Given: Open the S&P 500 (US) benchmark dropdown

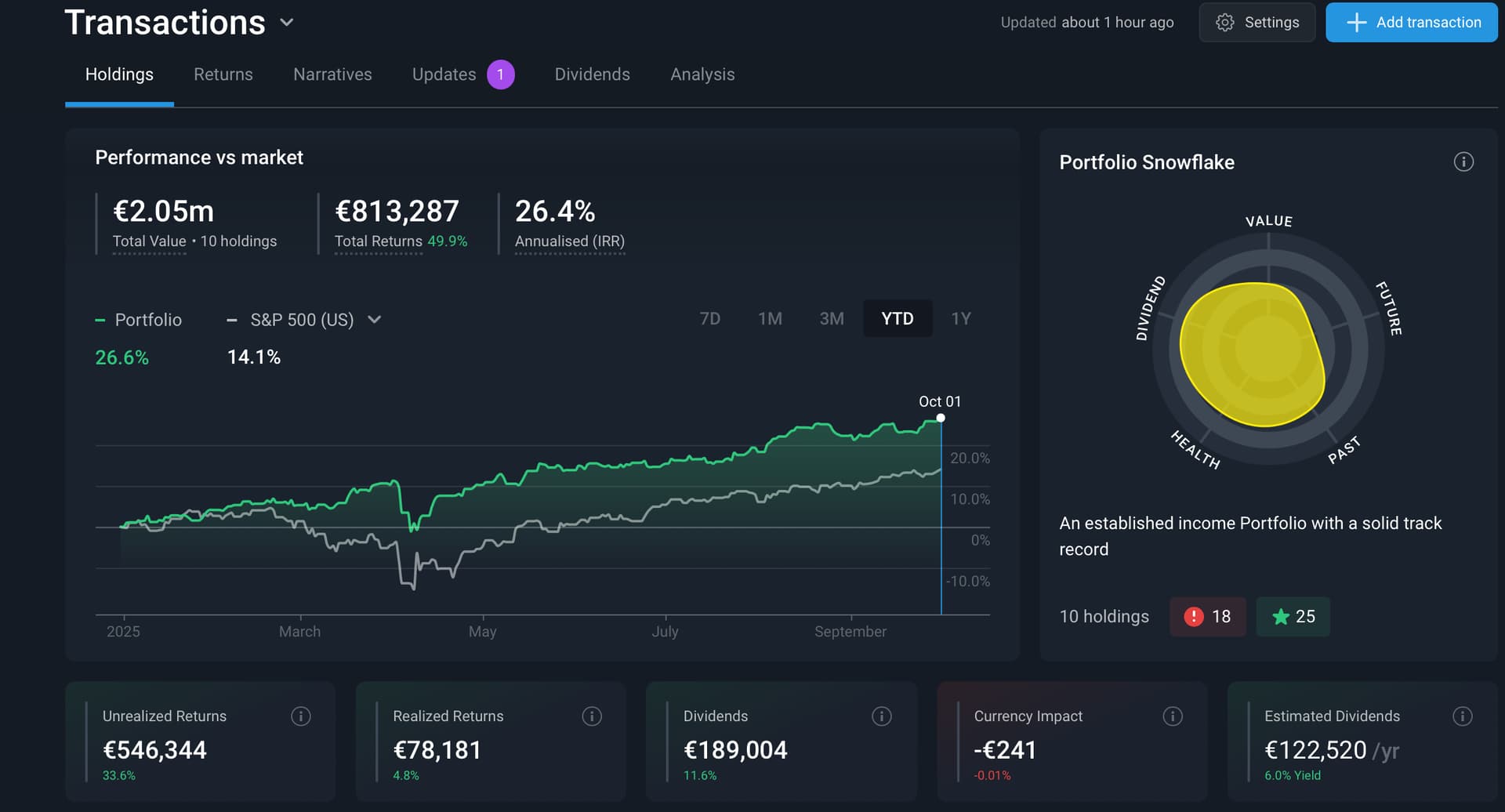Looking at the screenshot, I should [374, 320].
